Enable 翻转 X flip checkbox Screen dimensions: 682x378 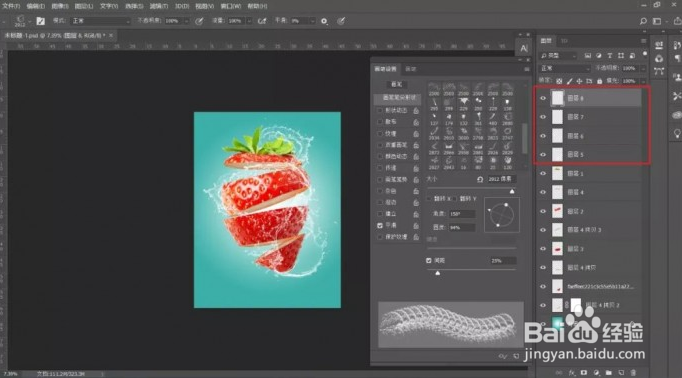[x=429, y=198]
